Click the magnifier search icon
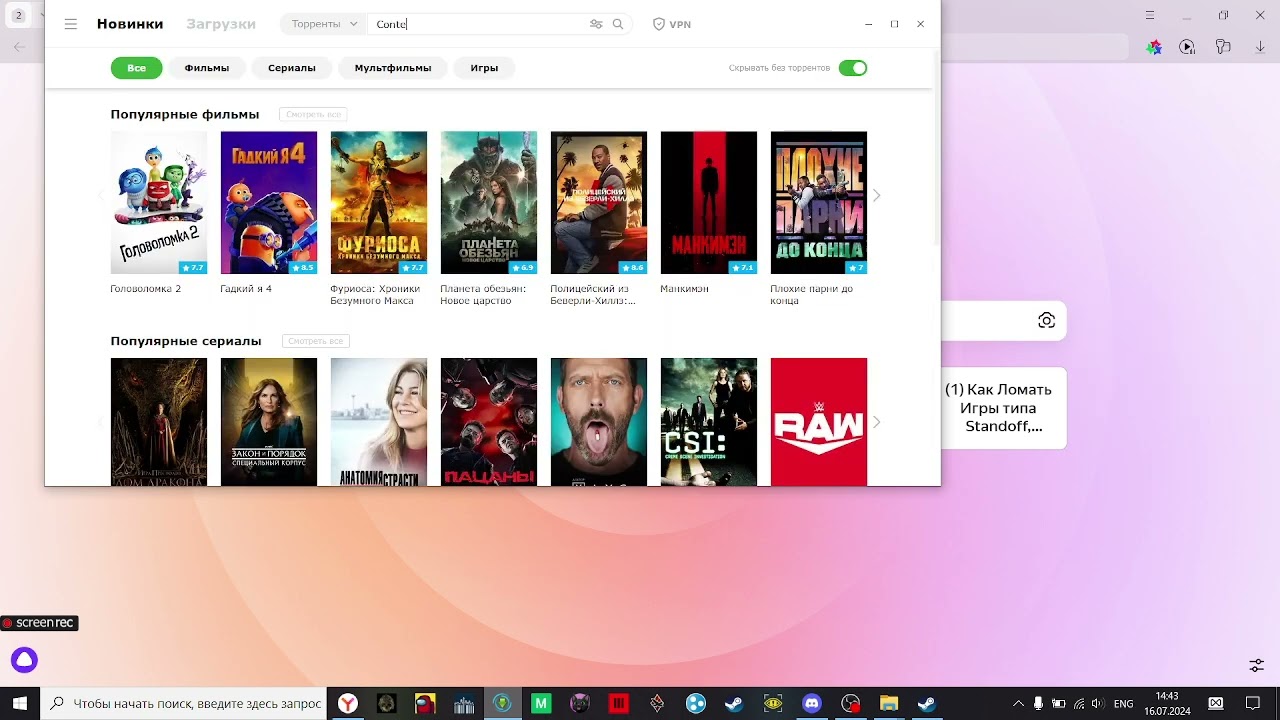 [618, 24]
